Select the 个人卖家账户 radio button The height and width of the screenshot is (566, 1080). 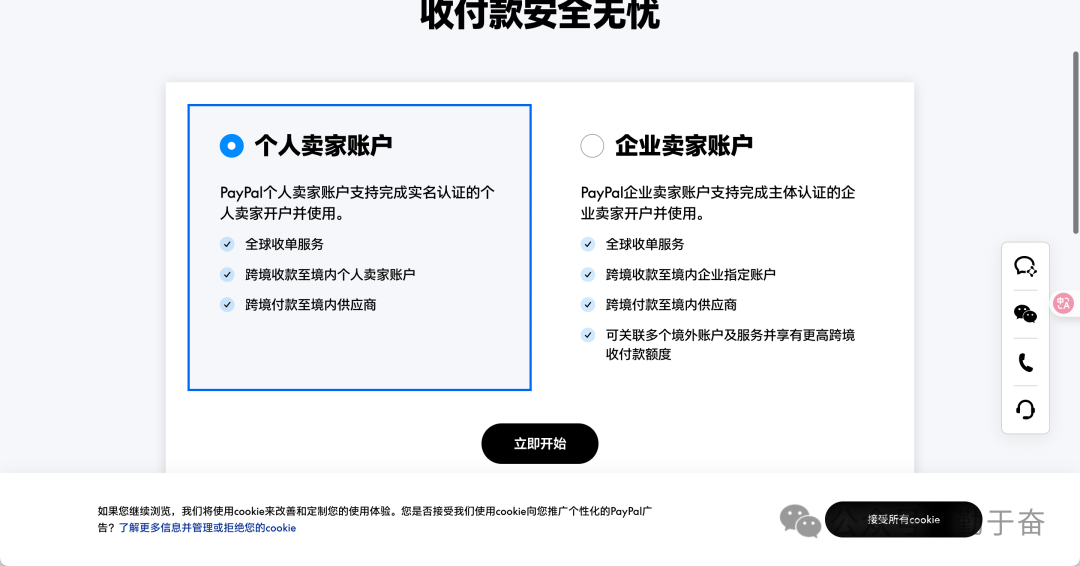(x=231, y=146)
